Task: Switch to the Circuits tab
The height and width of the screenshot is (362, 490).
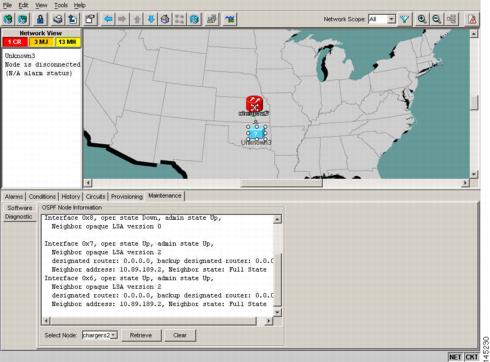Action: 95,197
